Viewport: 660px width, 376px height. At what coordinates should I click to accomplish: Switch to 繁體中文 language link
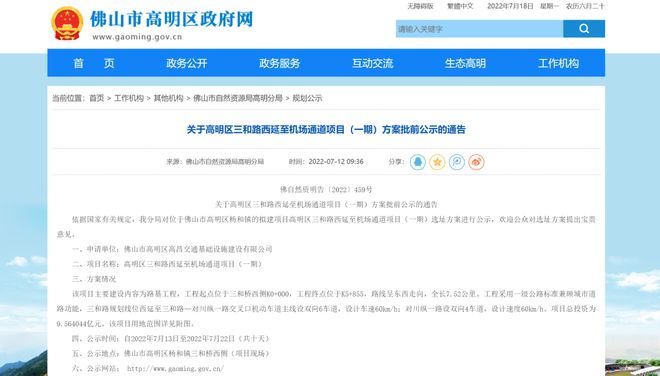pyautogui.click(x=460, y=6)
